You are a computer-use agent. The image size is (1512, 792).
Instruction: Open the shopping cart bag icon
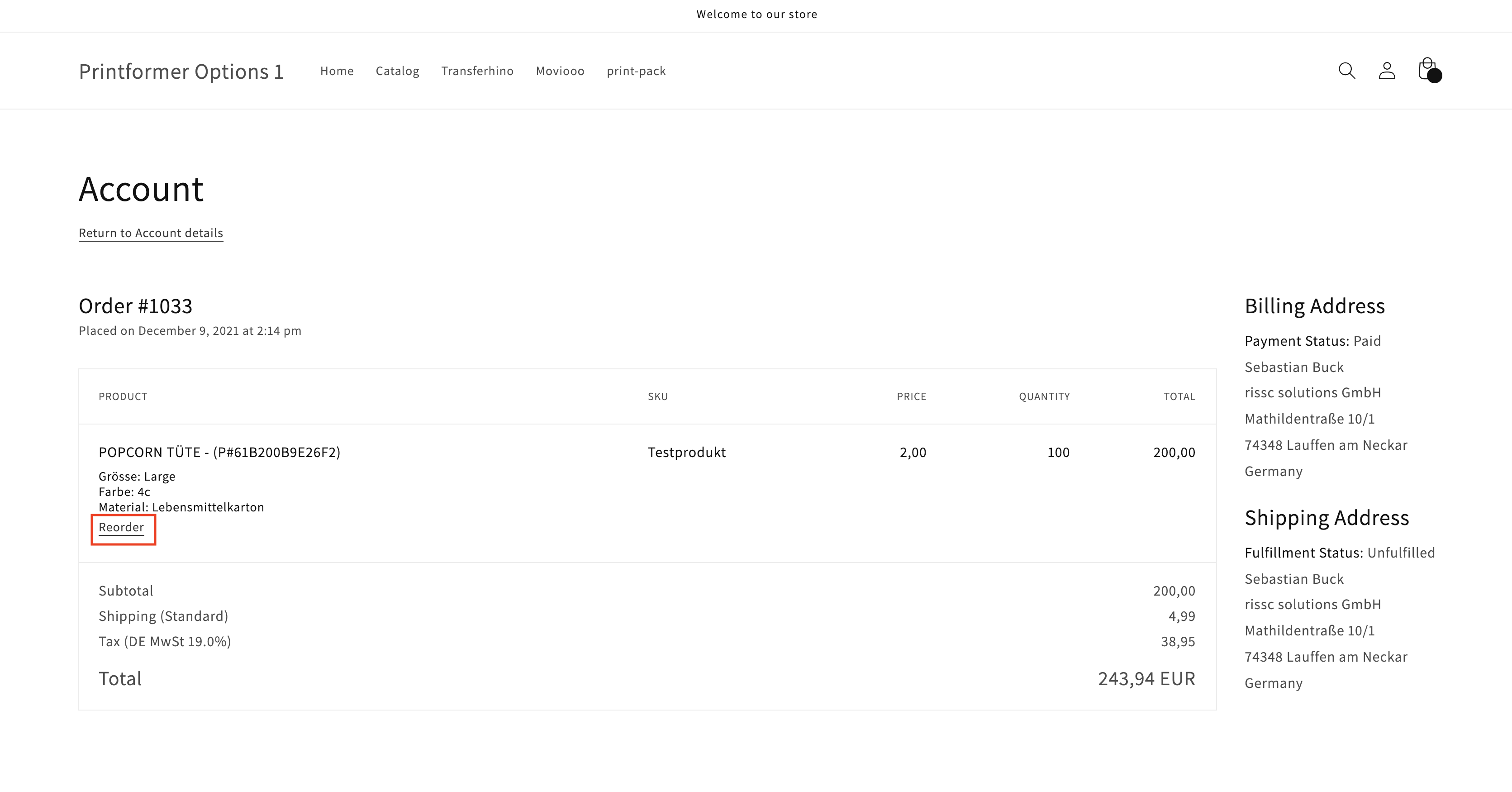[x=1427, y=71]
